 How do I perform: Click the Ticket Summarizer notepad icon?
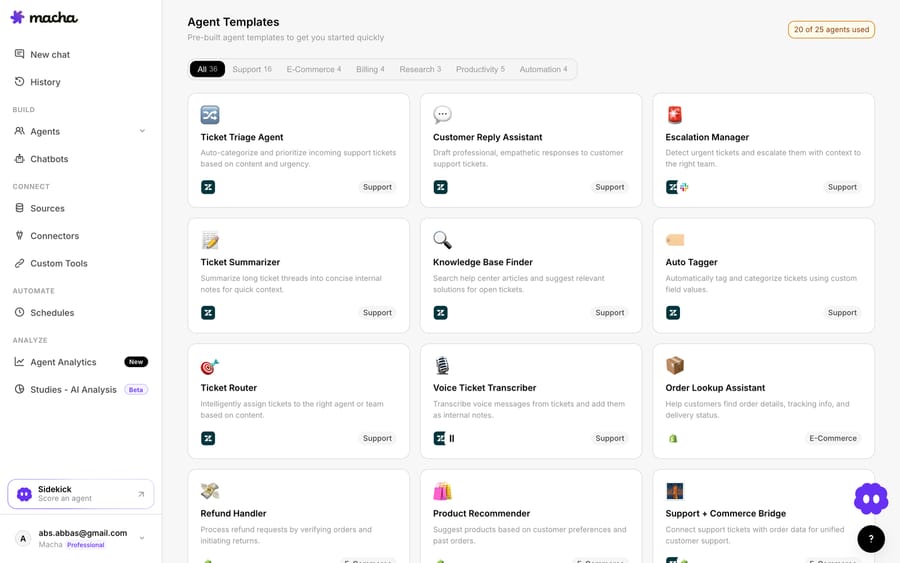pos(210,240)
